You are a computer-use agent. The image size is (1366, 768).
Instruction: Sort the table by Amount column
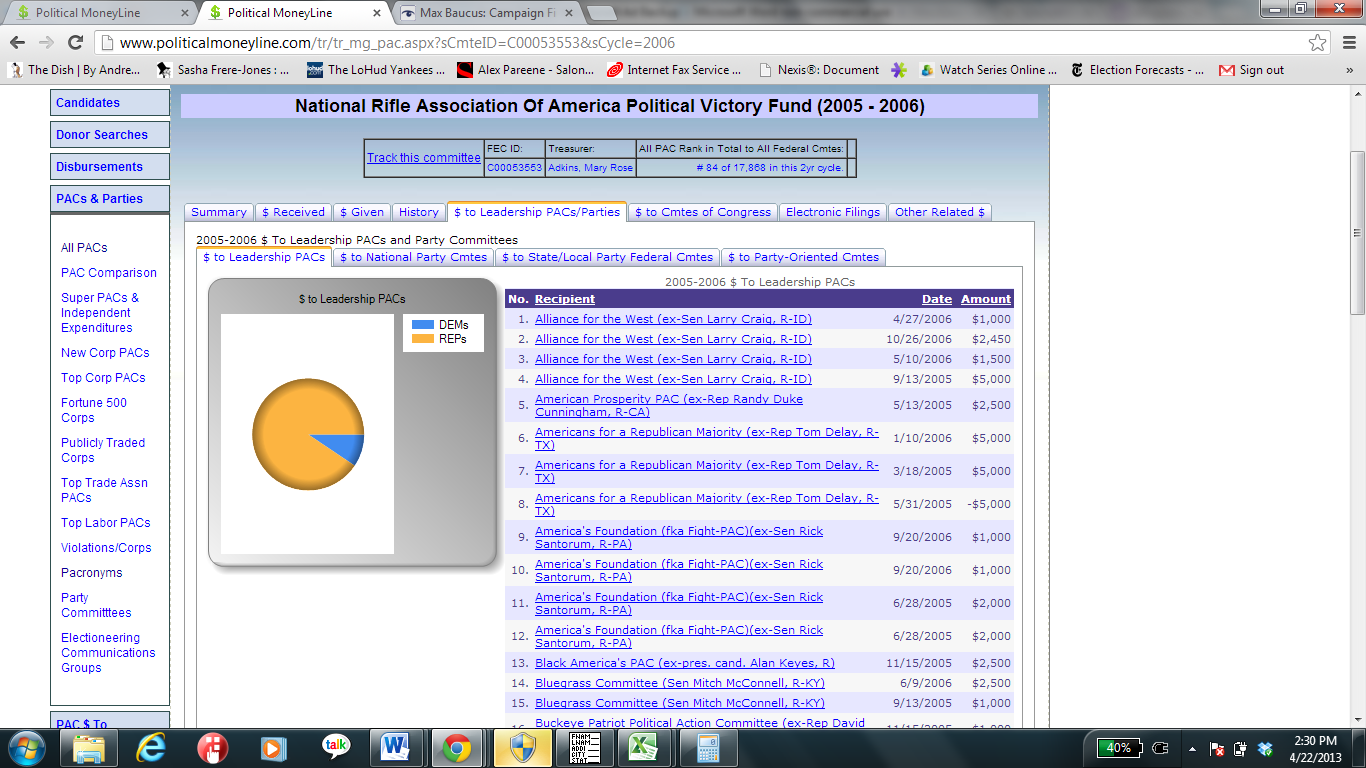986,299
